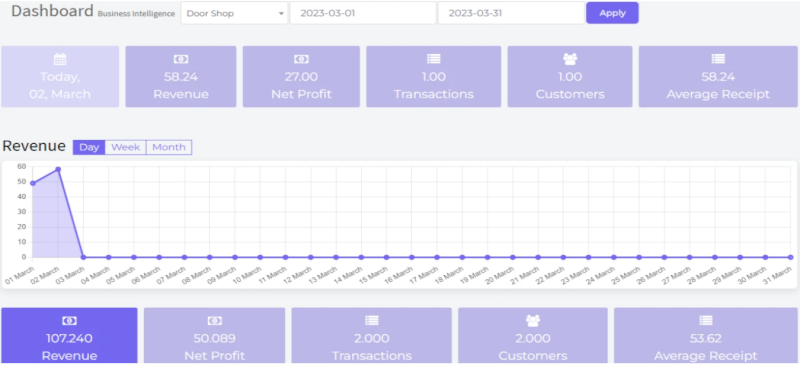Click the 03 March data point on chart
800x365 pixels.
pos(83,257)
